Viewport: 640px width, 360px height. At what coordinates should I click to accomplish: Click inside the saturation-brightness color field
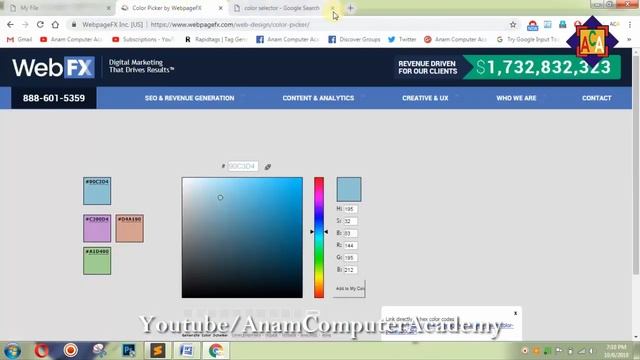(x=242, y=238)
